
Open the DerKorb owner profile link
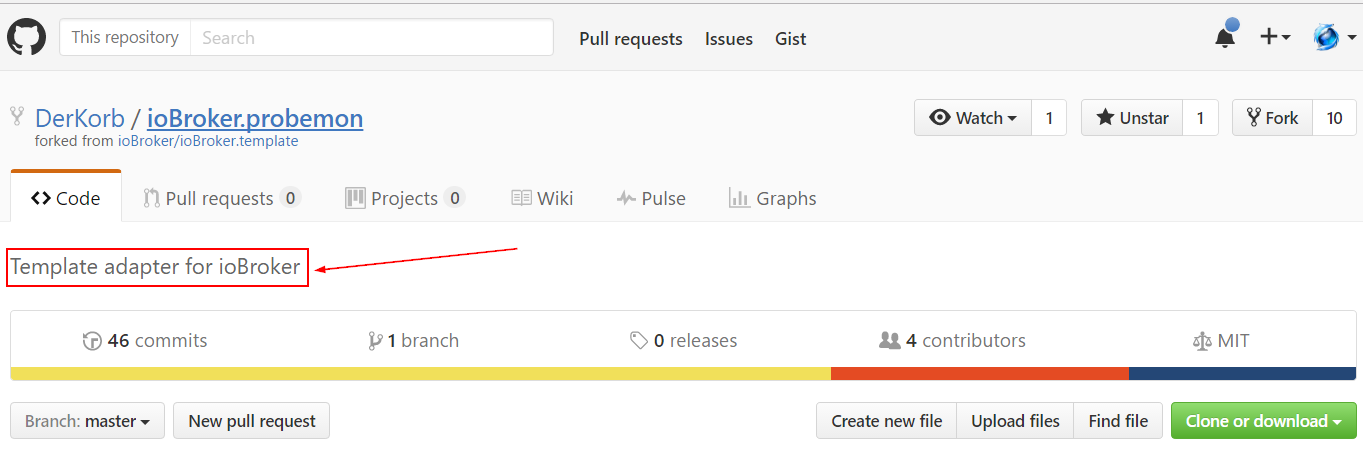pos(80,118)
